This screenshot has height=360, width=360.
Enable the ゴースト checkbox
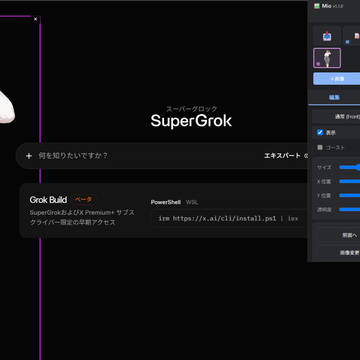coord(320,147)
